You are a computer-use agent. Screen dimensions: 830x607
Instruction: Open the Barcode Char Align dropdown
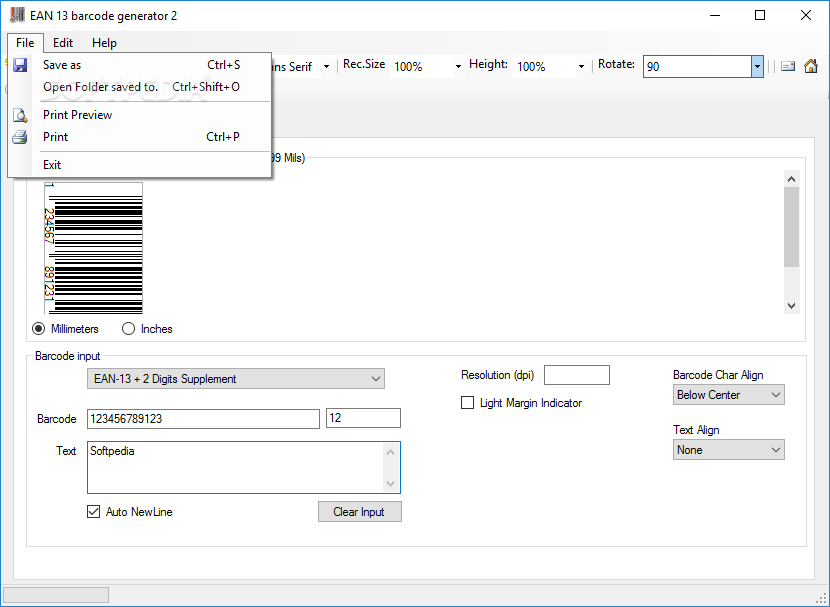(x=728, y=395)
